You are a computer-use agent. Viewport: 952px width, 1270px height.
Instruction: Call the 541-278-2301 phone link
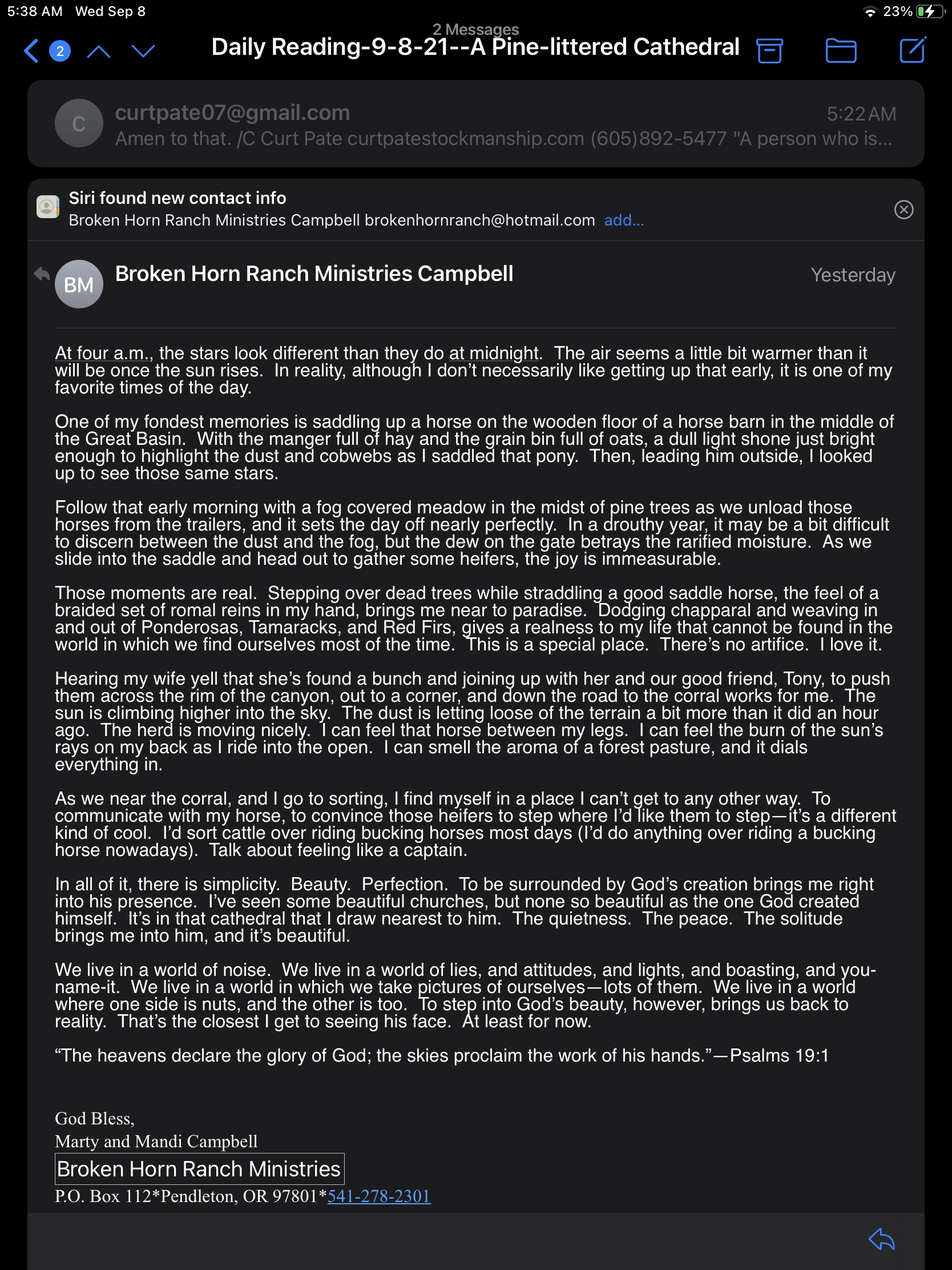tap(379, 1196)
